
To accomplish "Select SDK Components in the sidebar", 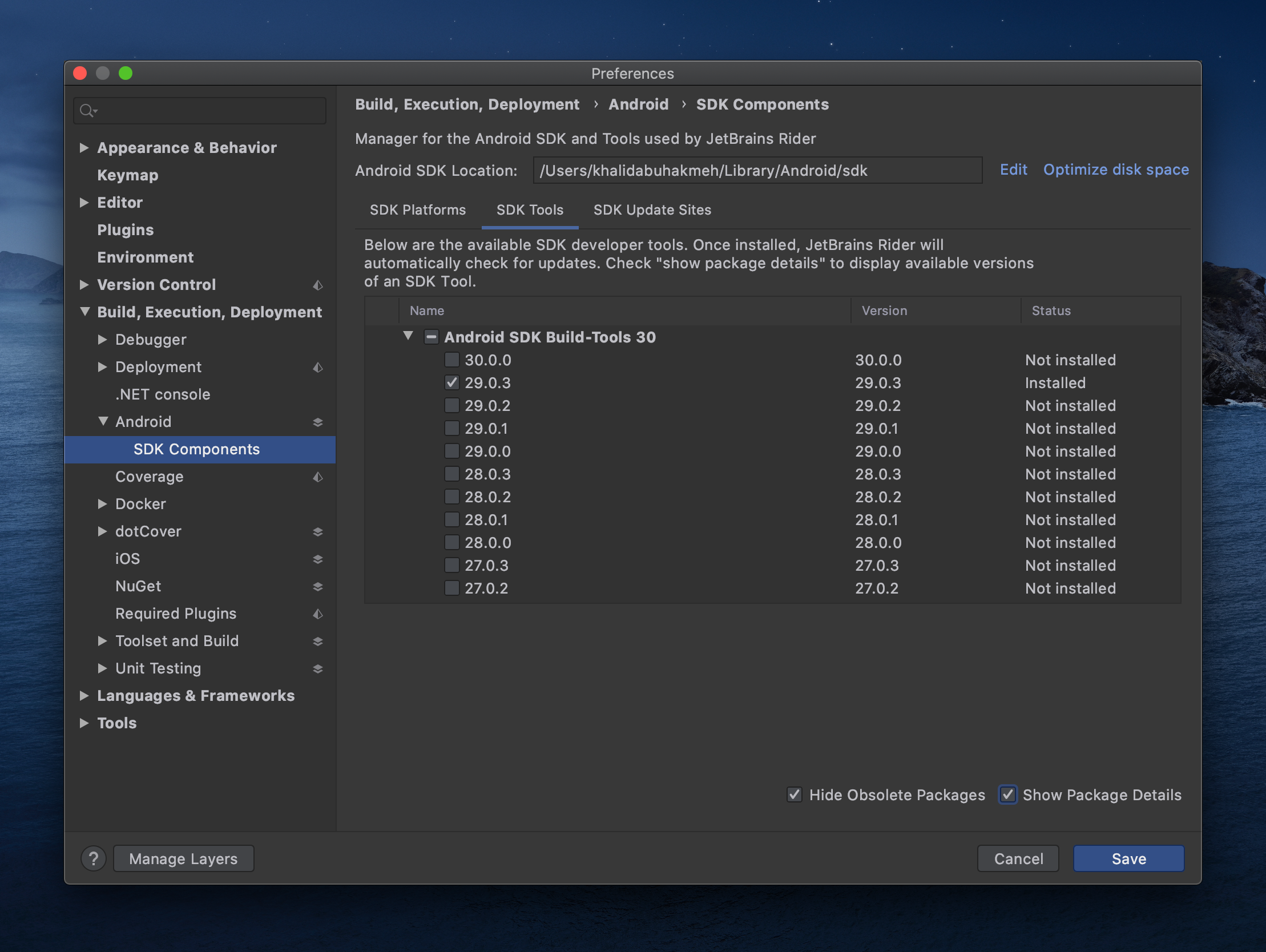I will click(x=200, y=449).
